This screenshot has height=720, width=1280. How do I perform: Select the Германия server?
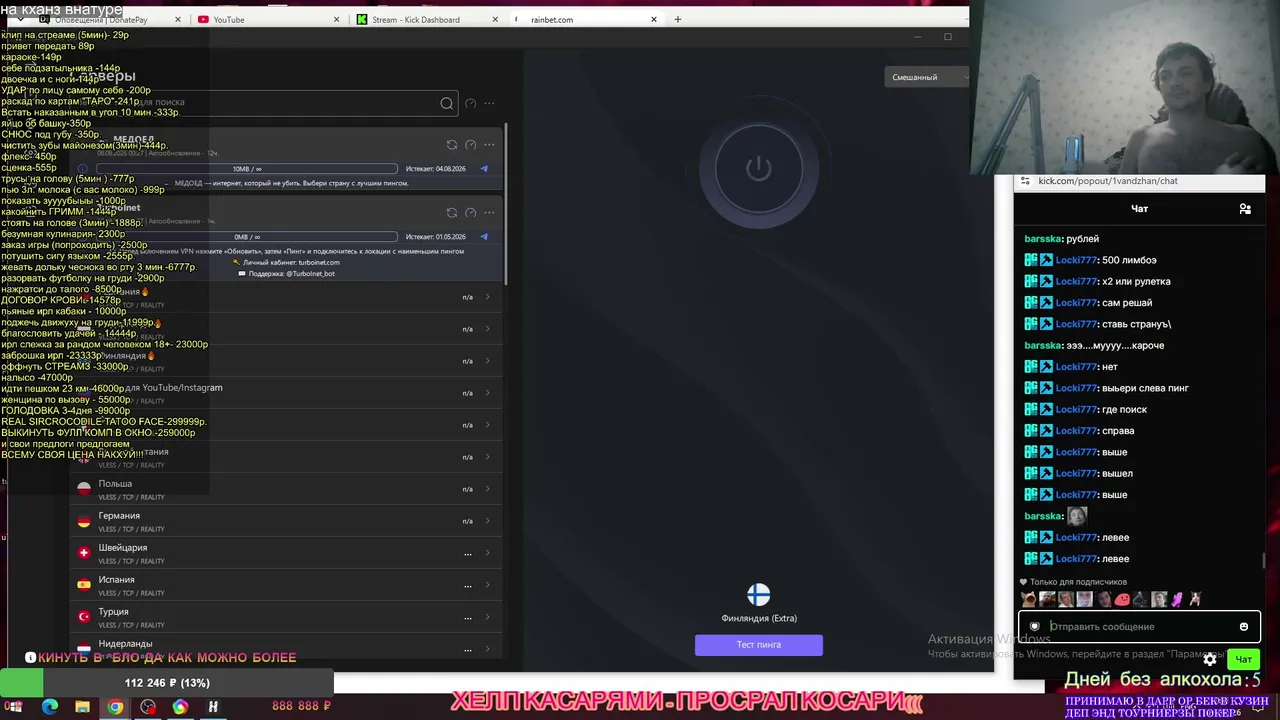click(285, 521)
